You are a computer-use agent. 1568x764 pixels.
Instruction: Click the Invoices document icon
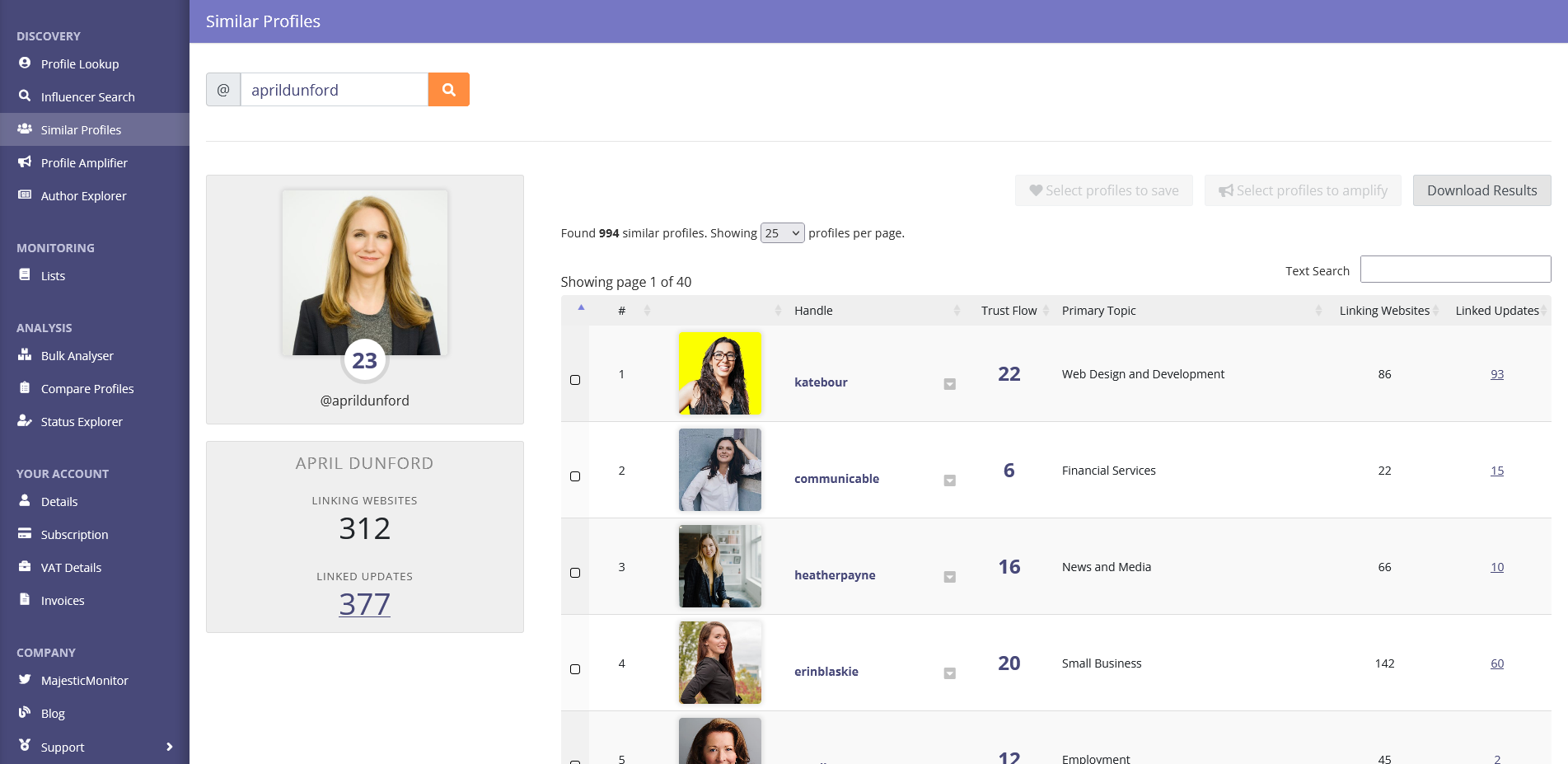coord(25,599)
